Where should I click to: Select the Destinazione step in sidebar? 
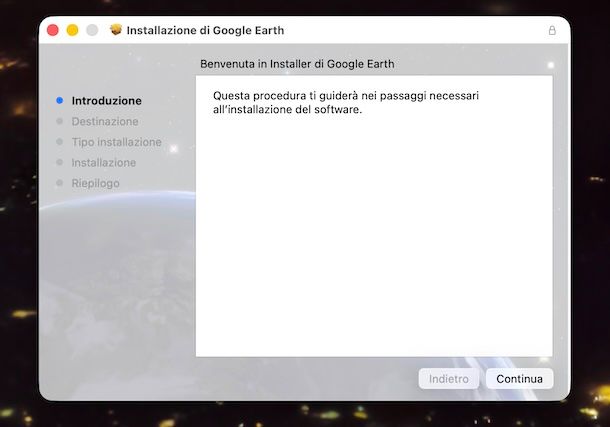tap(105, 121)
